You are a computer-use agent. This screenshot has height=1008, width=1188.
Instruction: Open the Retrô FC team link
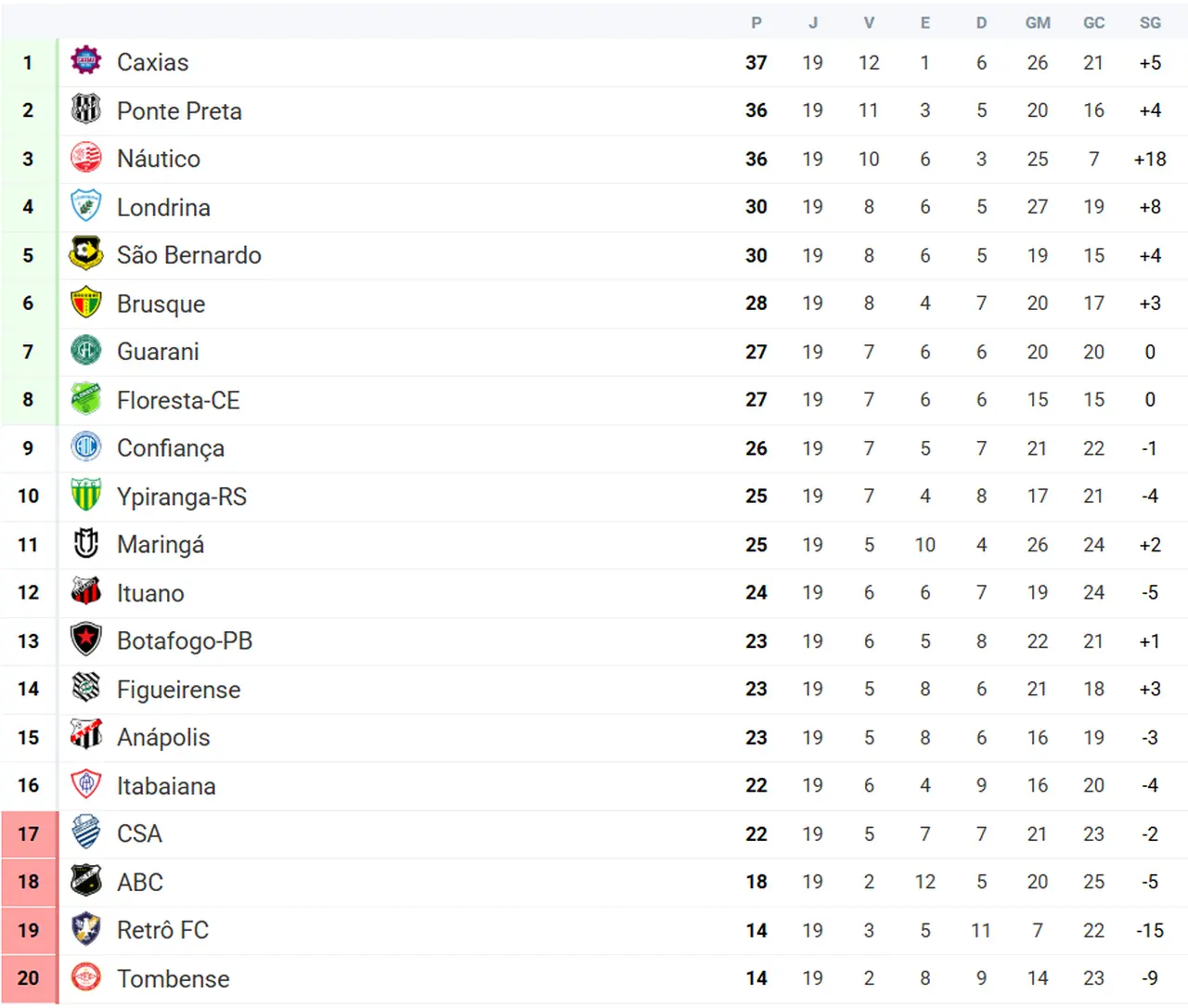[162, 930]
